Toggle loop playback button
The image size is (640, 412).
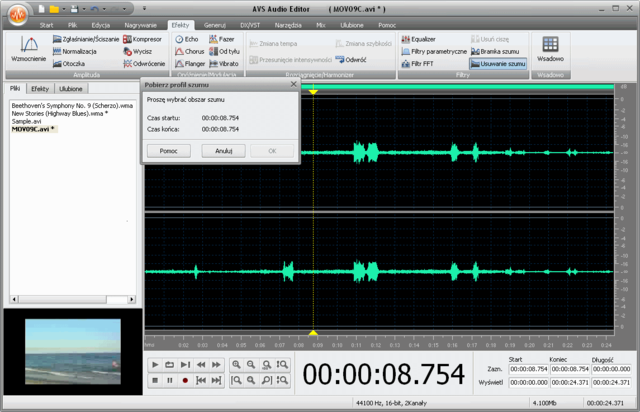(169, 364)
